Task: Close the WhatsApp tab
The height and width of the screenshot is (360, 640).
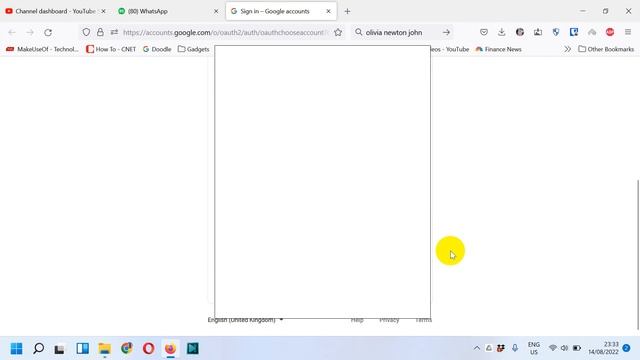Action: click(216, 11)
